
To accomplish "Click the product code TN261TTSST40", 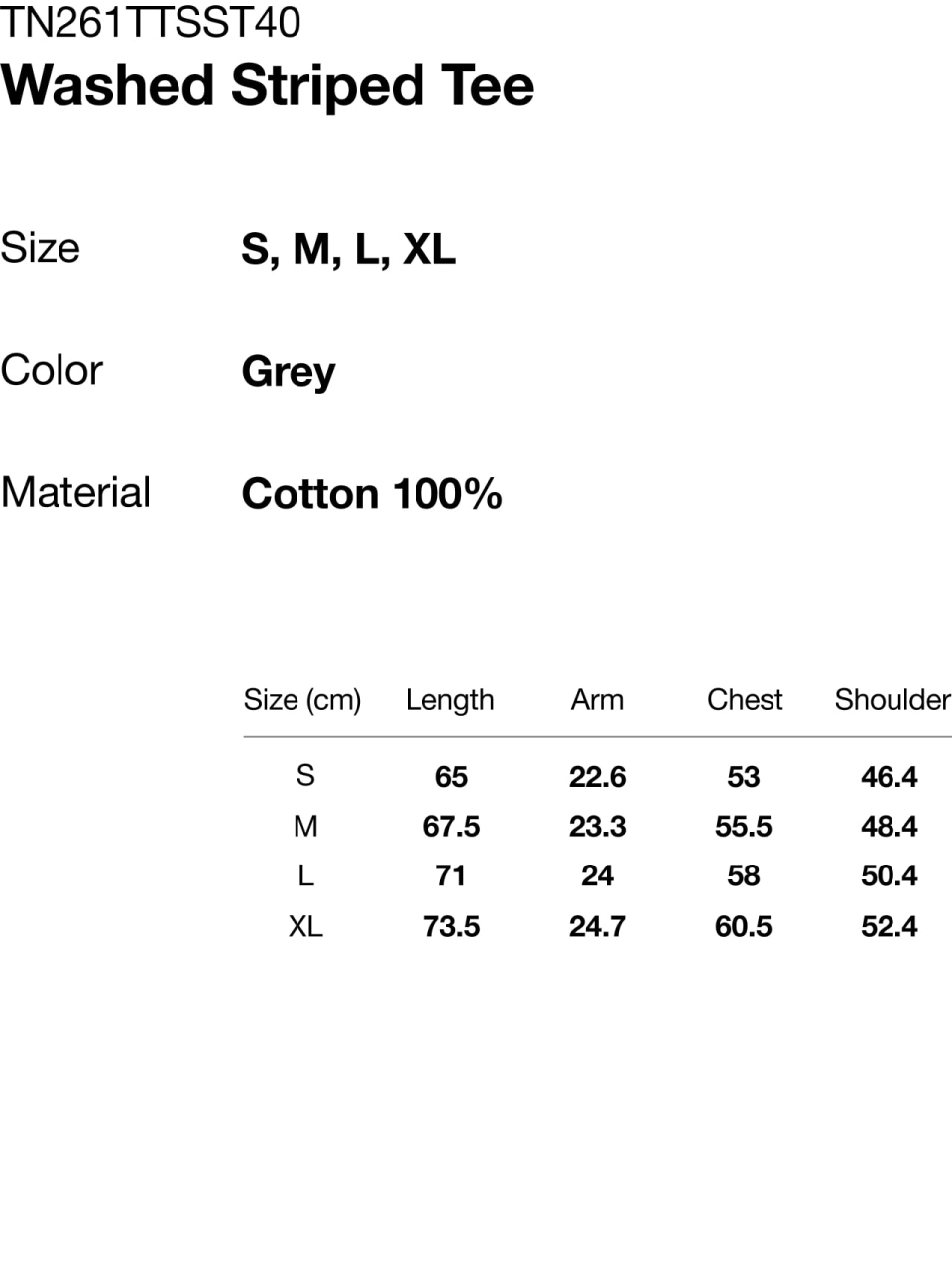I will coord(151,22).
